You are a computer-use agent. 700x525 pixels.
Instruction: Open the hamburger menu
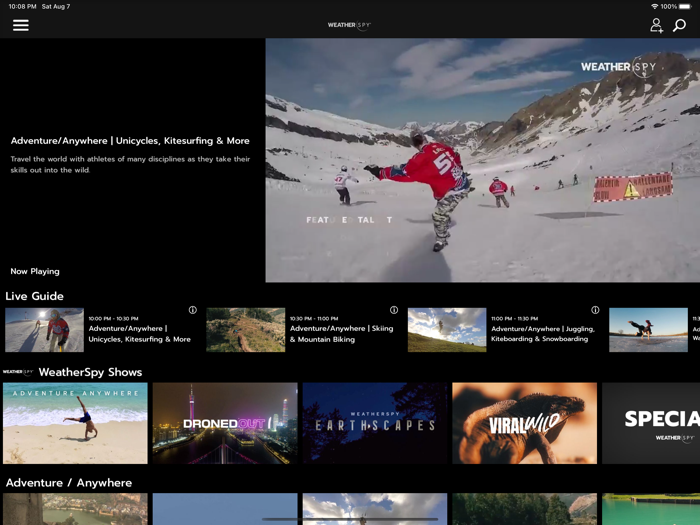[x=21, y=25]
